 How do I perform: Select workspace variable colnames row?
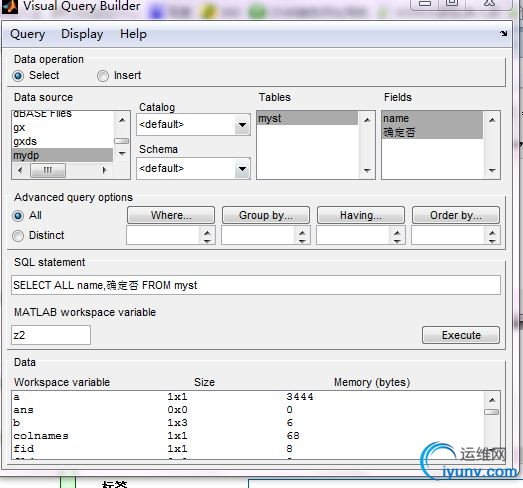pyautogui.click(x=247, y=436)
